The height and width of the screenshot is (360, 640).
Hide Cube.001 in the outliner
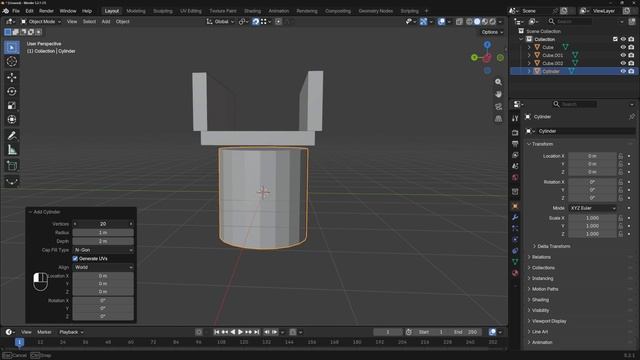(x=623, y=55)
